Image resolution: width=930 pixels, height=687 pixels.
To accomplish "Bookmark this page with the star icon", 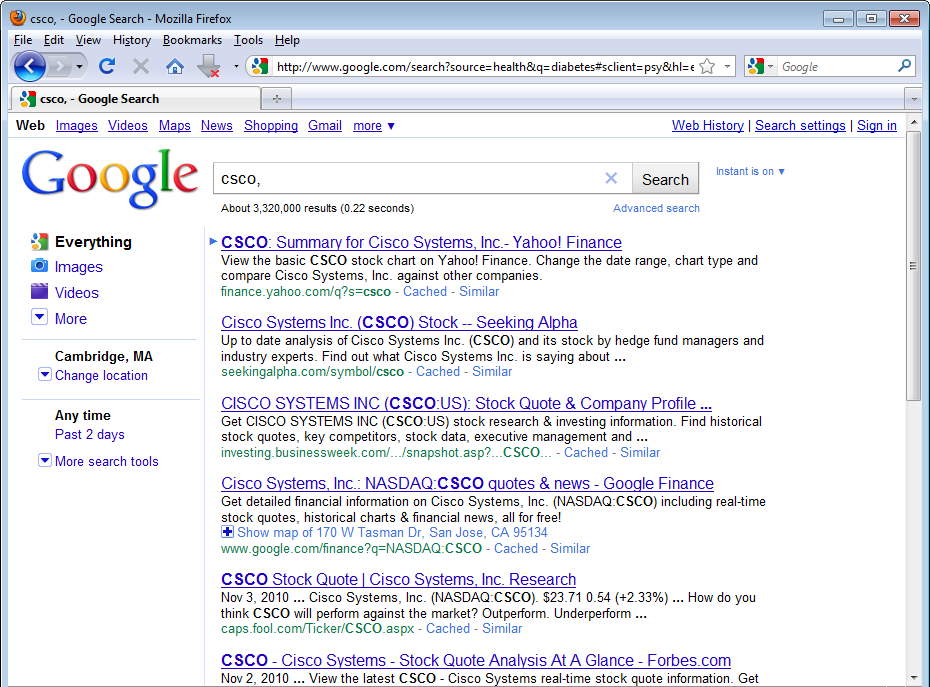I will click(x=707, y=66).
